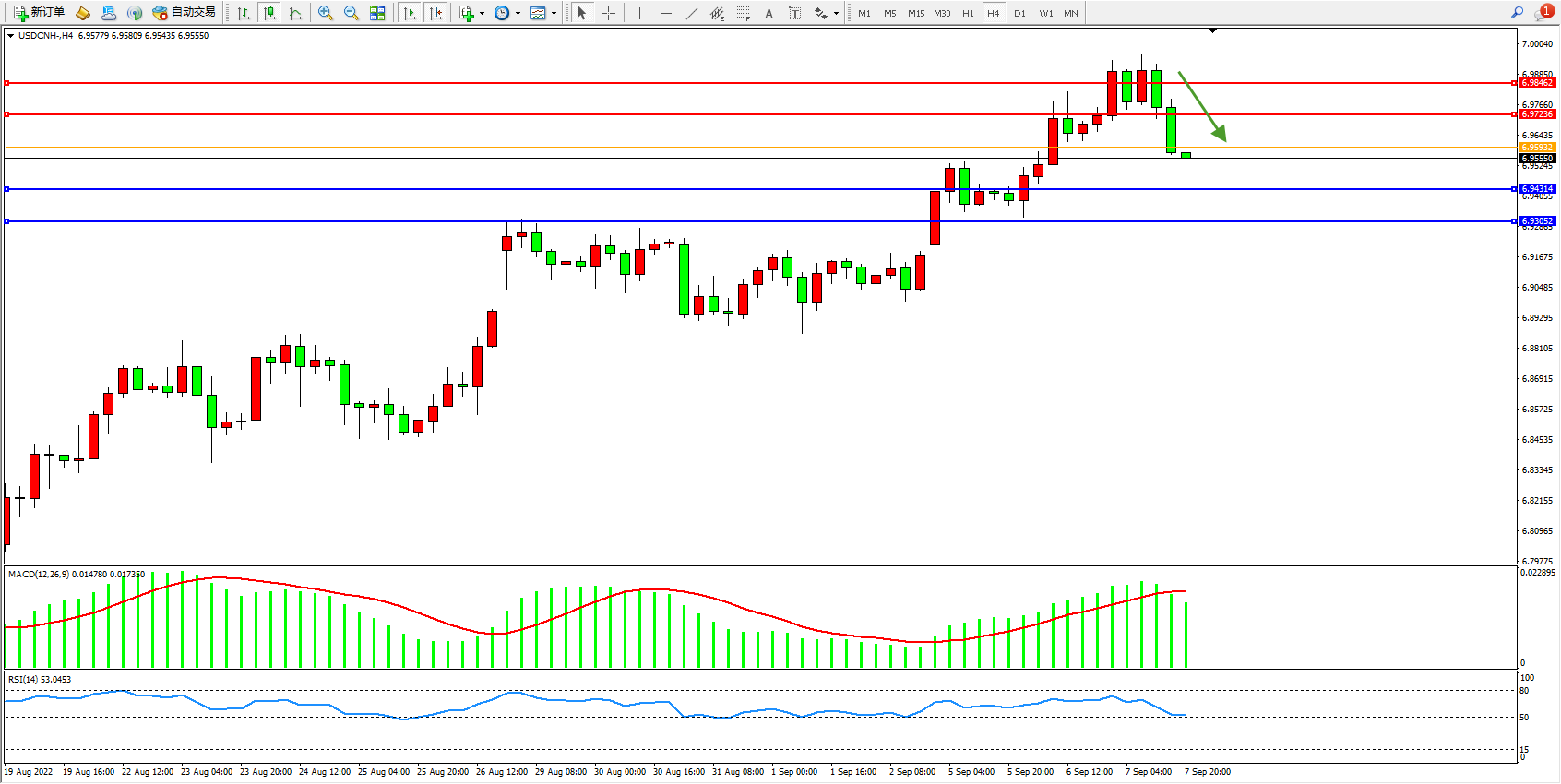1561x784 pixels.
Task: Switch chart to bar chart mode
Action: tap(244, 13)
